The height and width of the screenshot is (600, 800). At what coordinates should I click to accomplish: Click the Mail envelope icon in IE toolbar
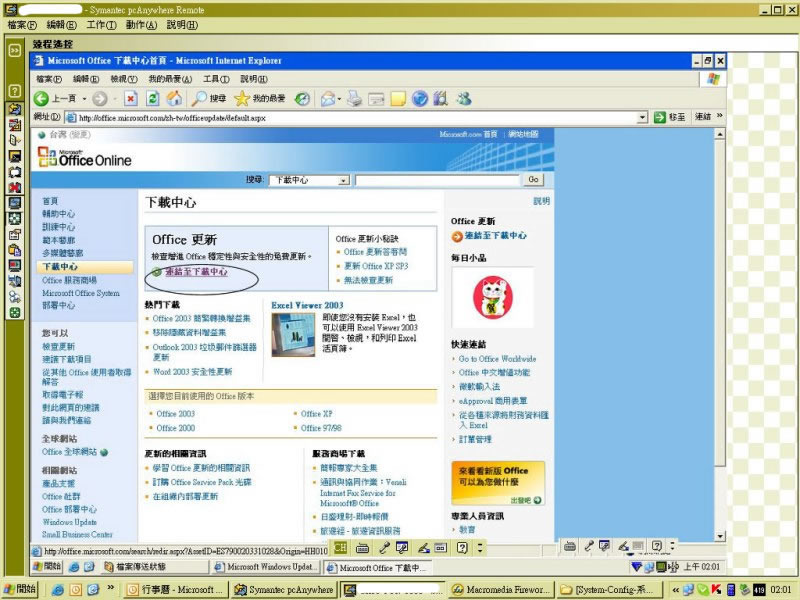coord(327,98)
